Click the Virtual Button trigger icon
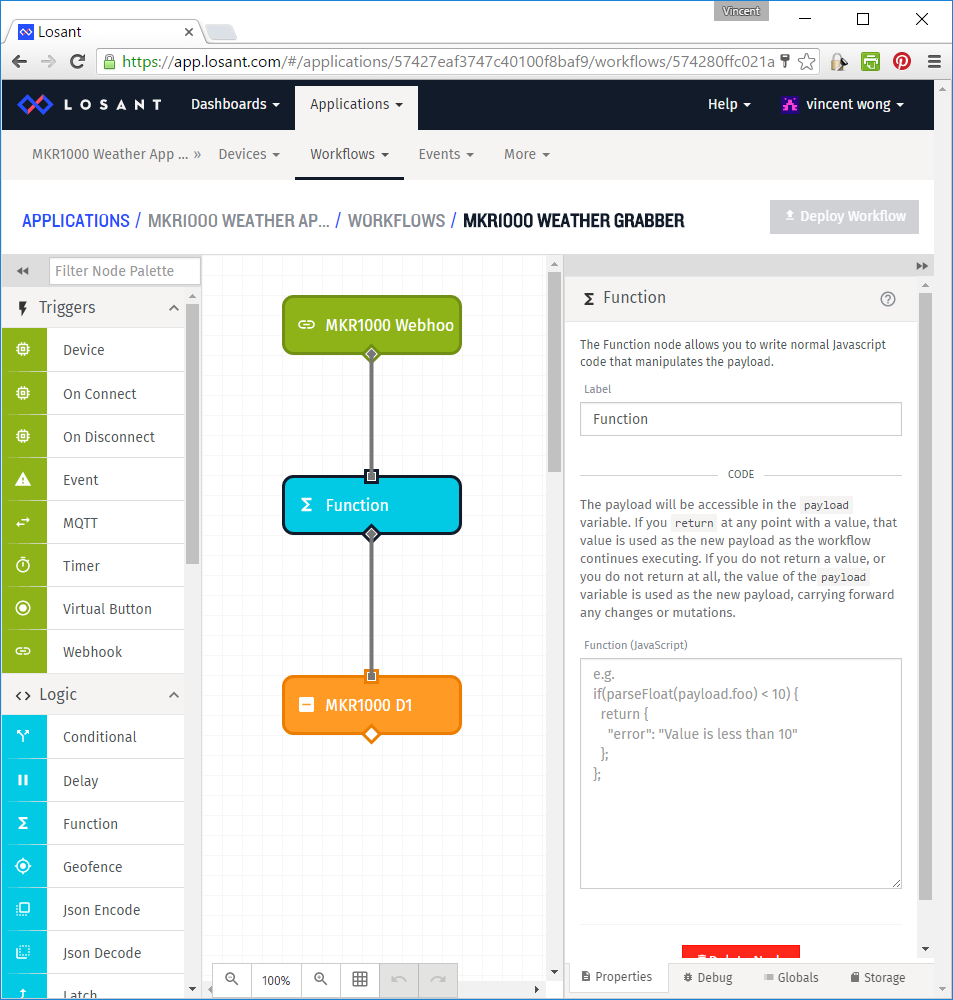Image resolution: width=953 pixels, height=1000 pixels. coord(24,608)
